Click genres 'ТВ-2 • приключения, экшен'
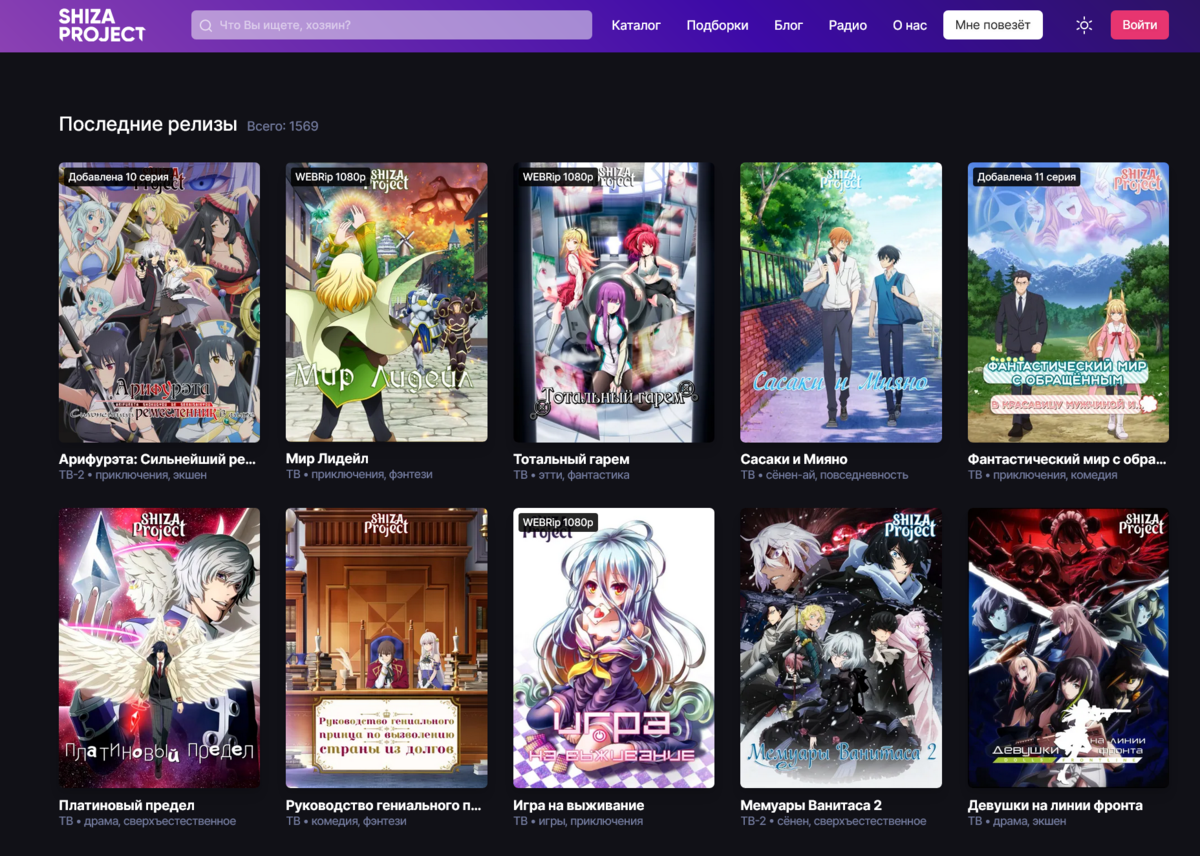The width and height of the screenshot is (1200, 856). (x=133, y=475)
